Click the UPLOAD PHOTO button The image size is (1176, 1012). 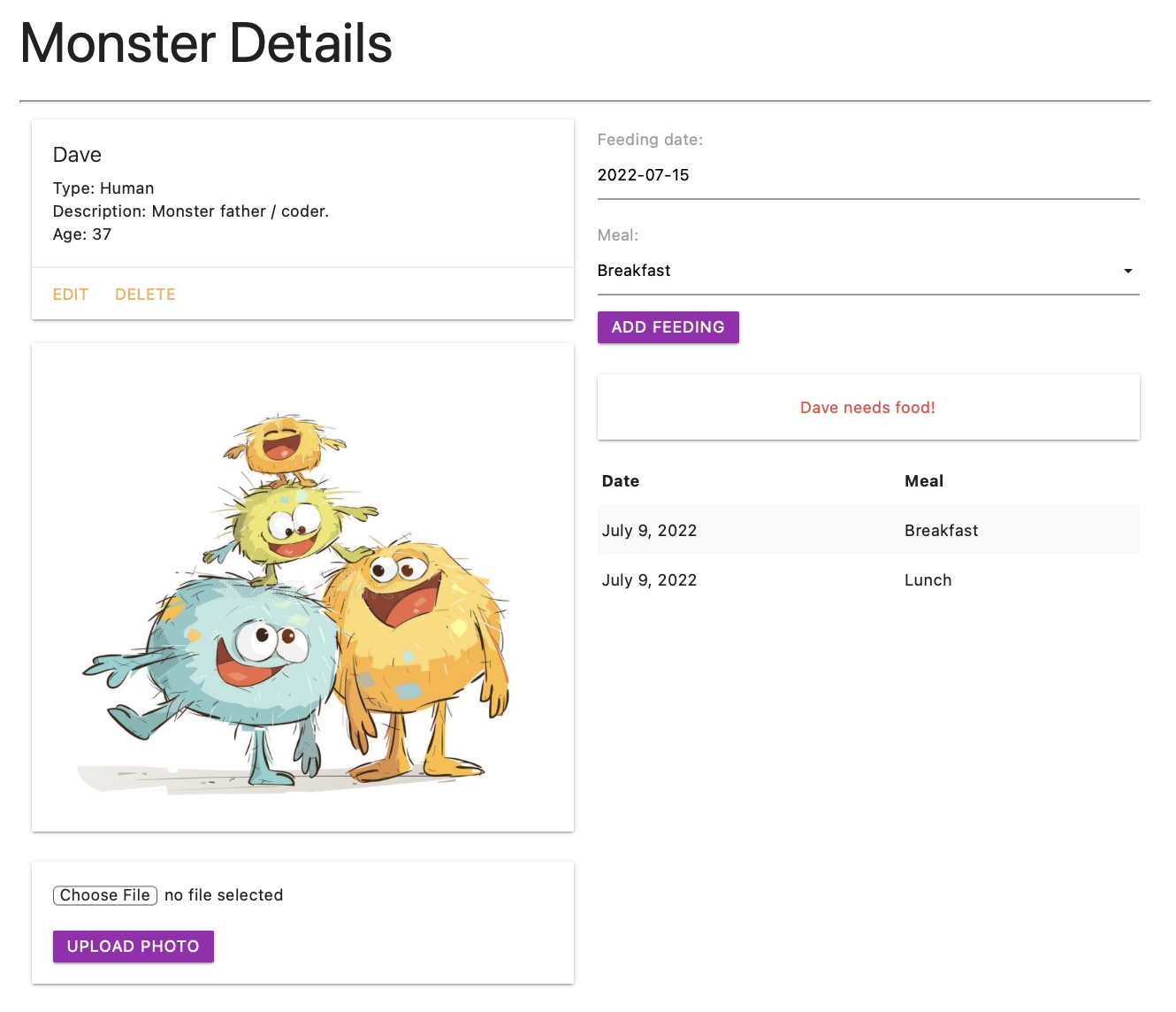coord(133,946)
